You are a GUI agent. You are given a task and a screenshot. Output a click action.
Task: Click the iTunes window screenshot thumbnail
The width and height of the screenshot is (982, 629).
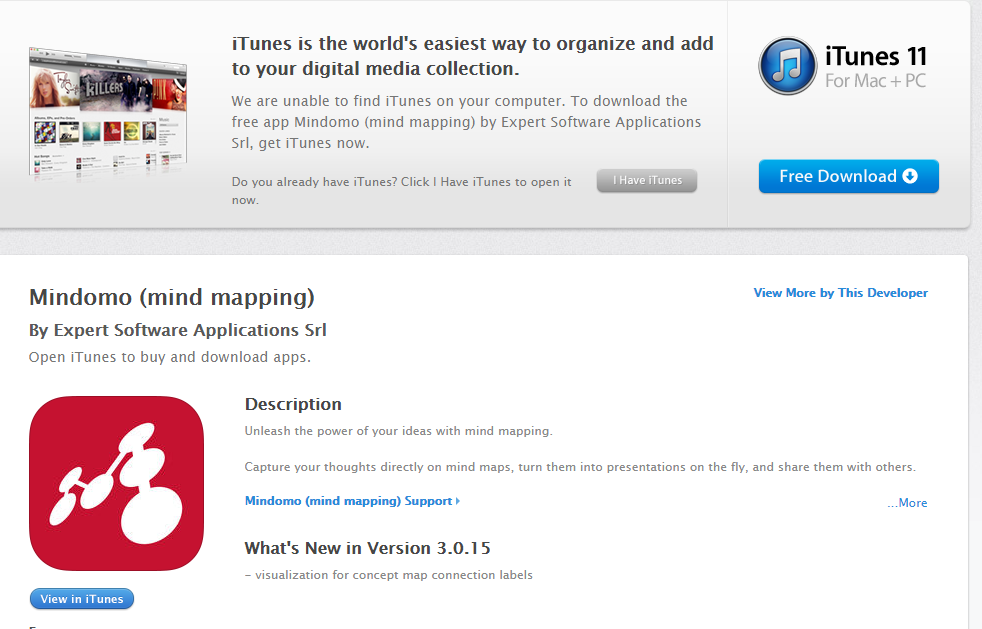point(108,113)
